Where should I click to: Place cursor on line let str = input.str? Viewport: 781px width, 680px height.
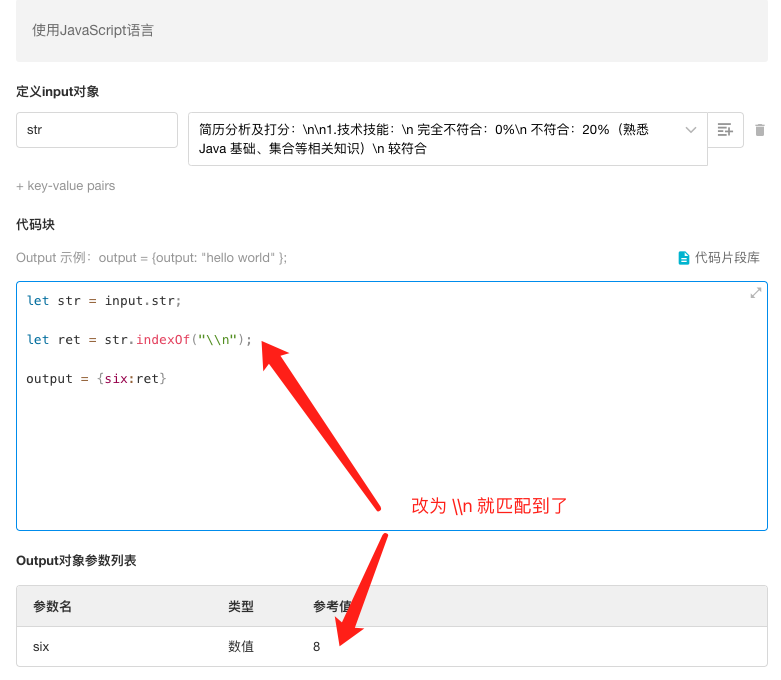[104, 300]
